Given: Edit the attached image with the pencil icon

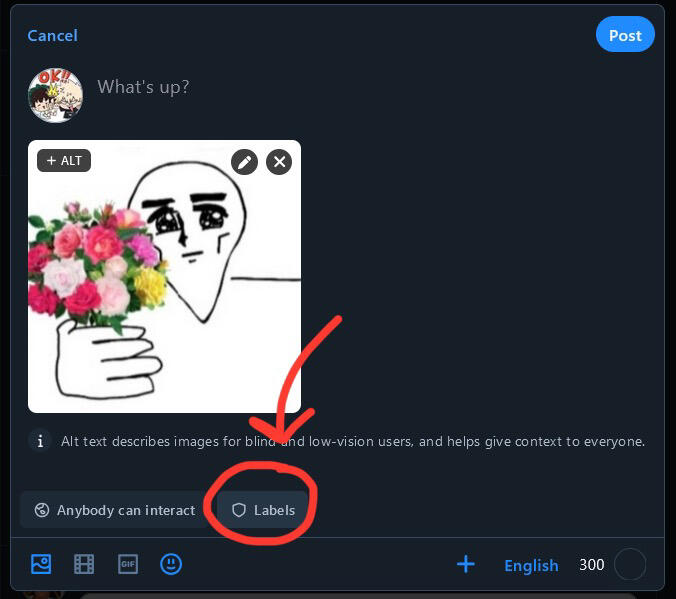Looking at the screenshot, I should point(244,161).
